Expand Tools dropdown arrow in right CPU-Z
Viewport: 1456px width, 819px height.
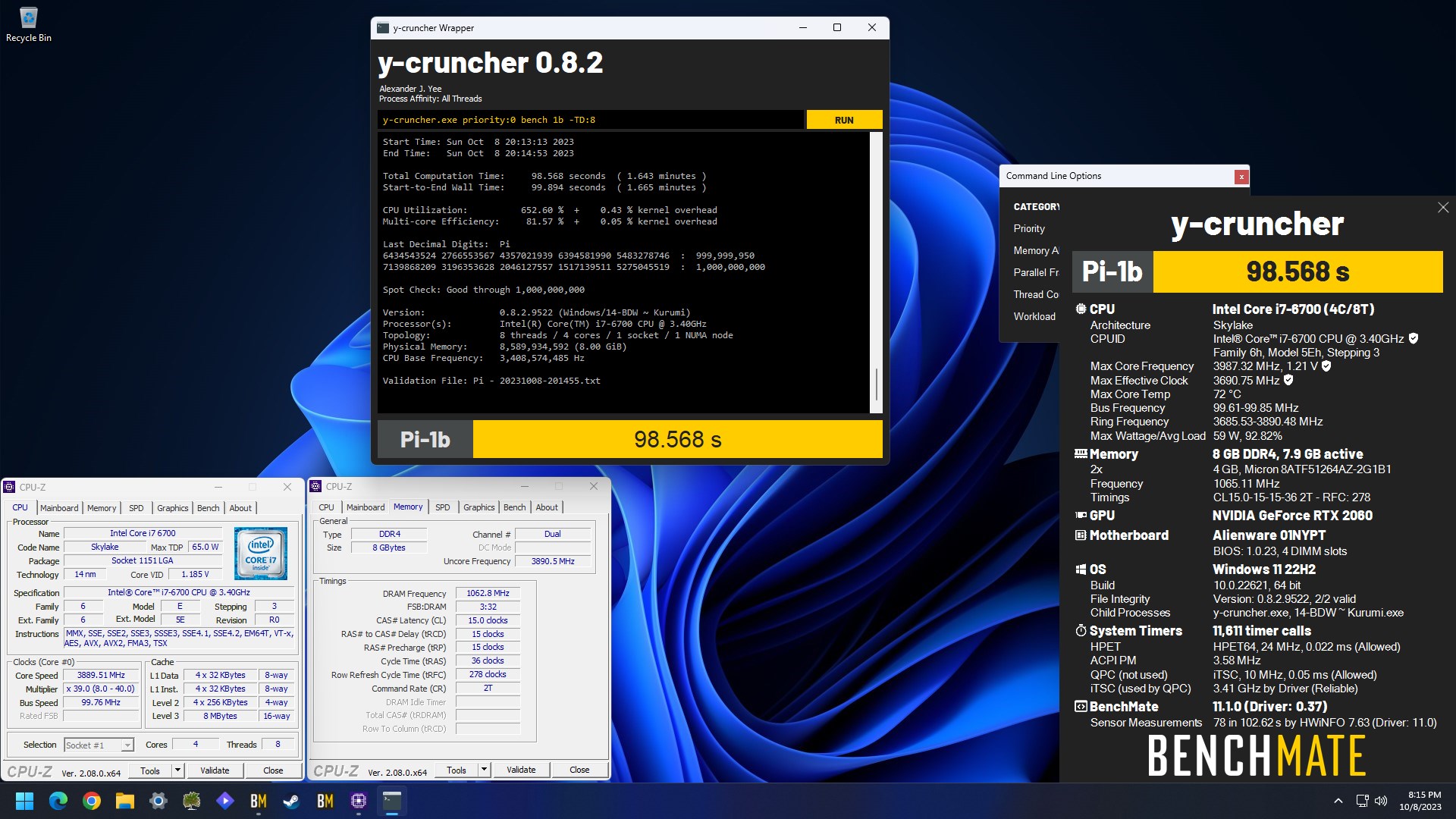click(x=484, y=770)
